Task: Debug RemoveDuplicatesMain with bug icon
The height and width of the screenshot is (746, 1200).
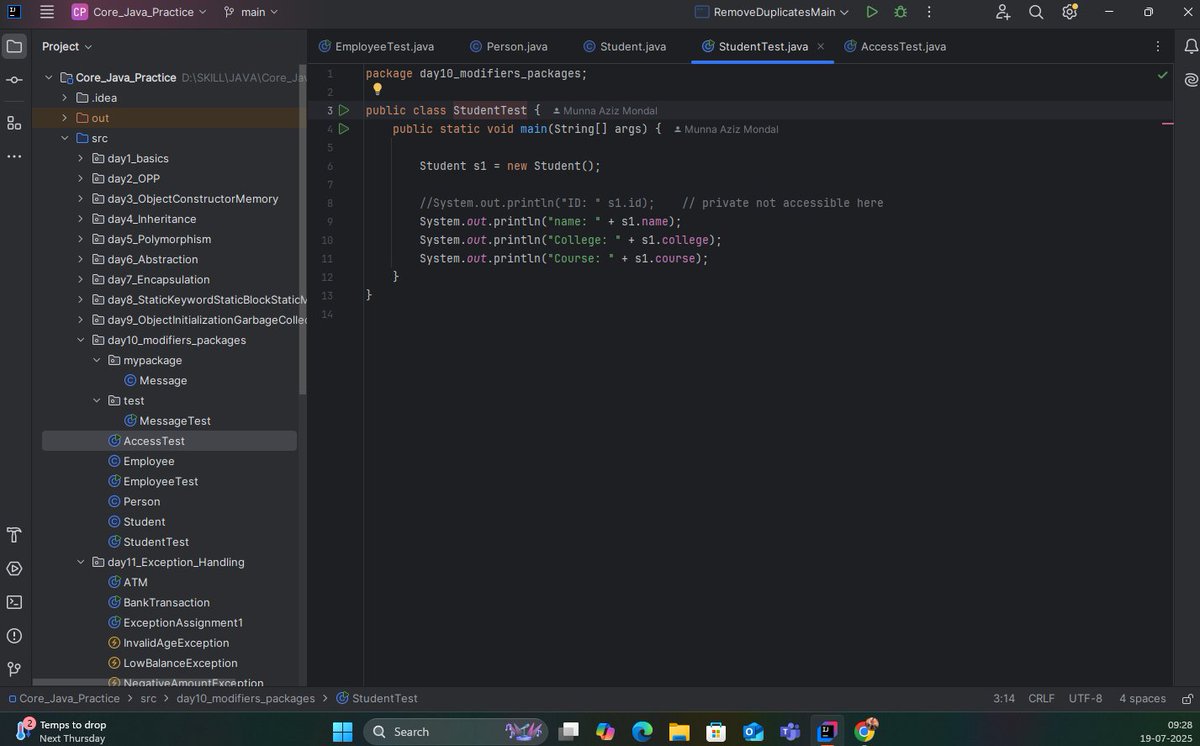Action: (x=900, y=12)
